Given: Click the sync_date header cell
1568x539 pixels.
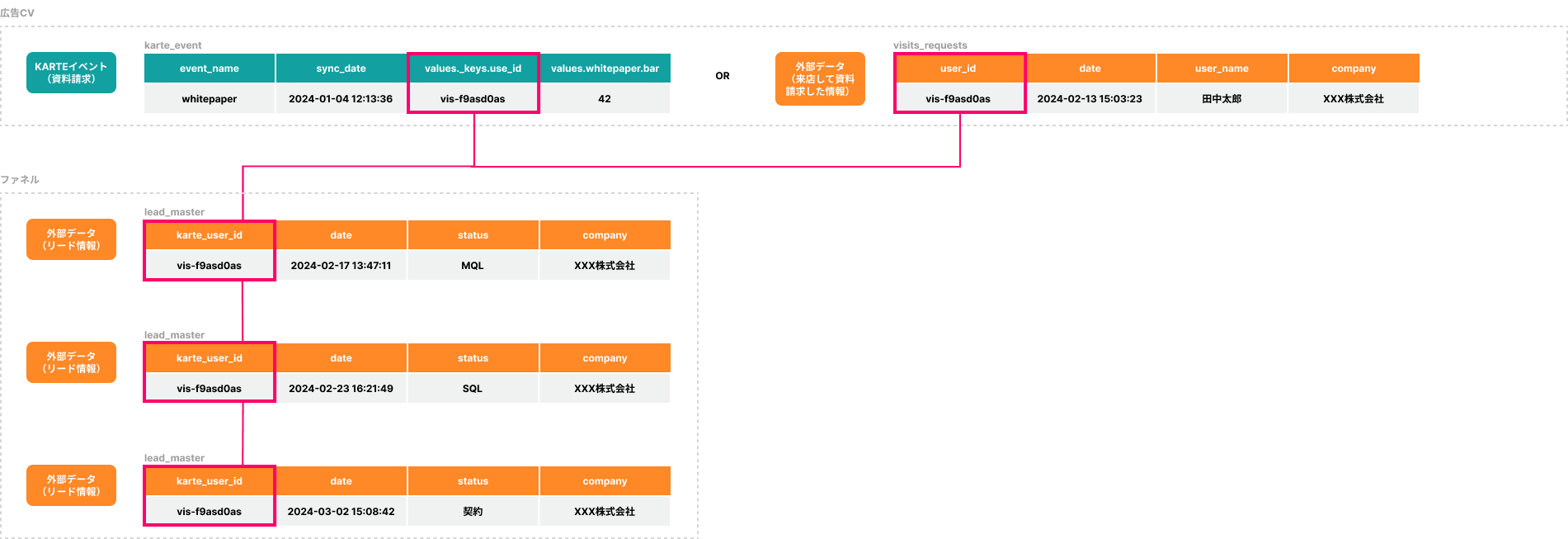Looking at the screenshot, I should click(x=341, y=69).
